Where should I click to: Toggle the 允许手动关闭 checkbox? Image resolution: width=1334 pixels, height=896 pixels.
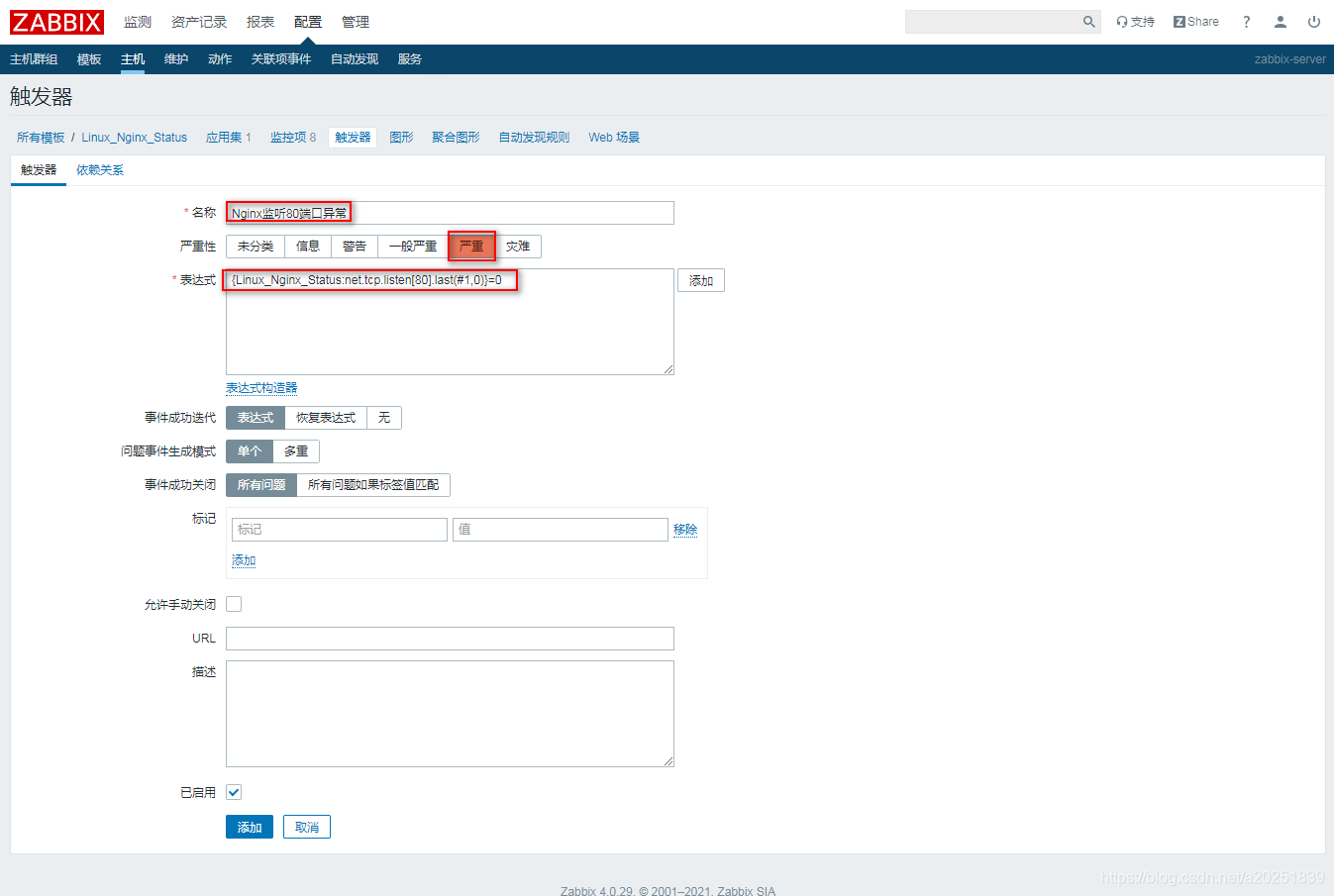tap(234, 604)
